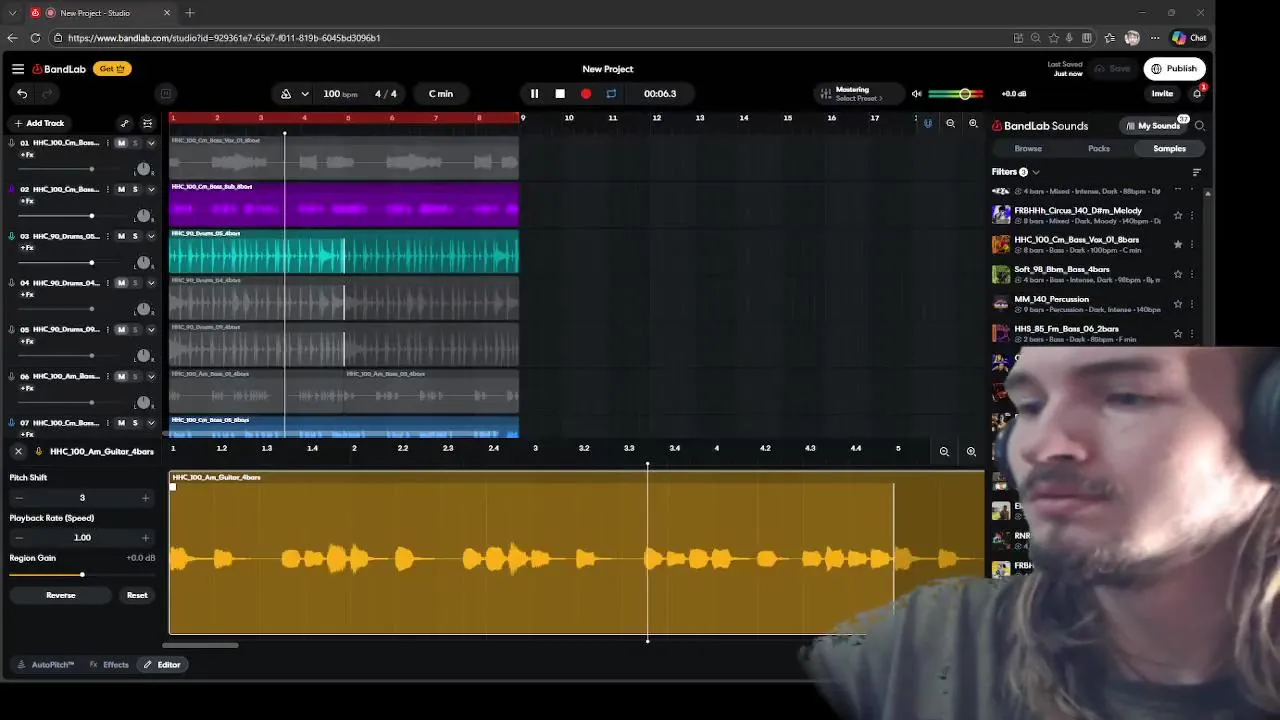
Task: Open the notifications bell
Action: [1198, 94]
